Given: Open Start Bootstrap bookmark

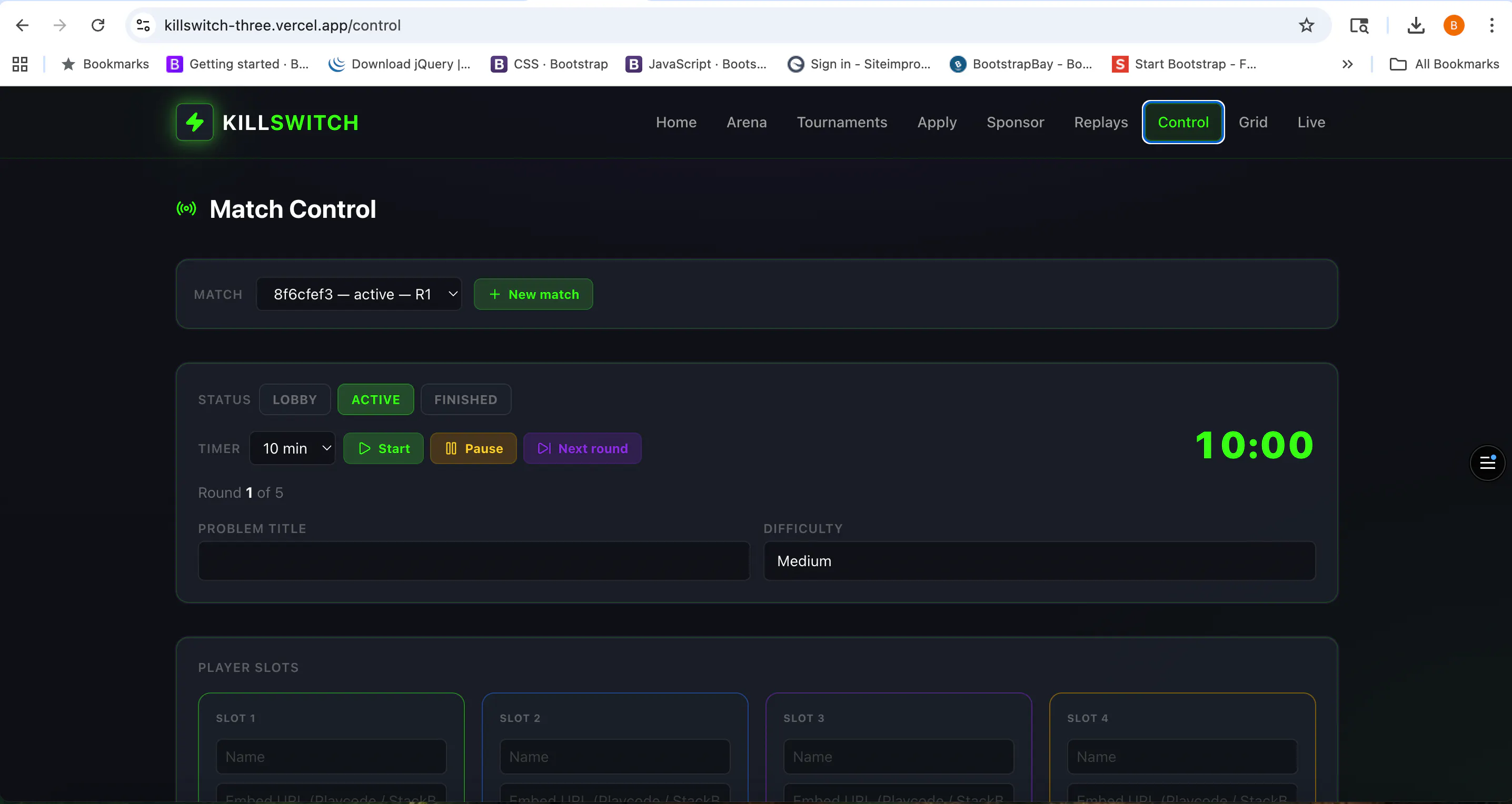Looking at the screenshot, I should pos(1184,64).
